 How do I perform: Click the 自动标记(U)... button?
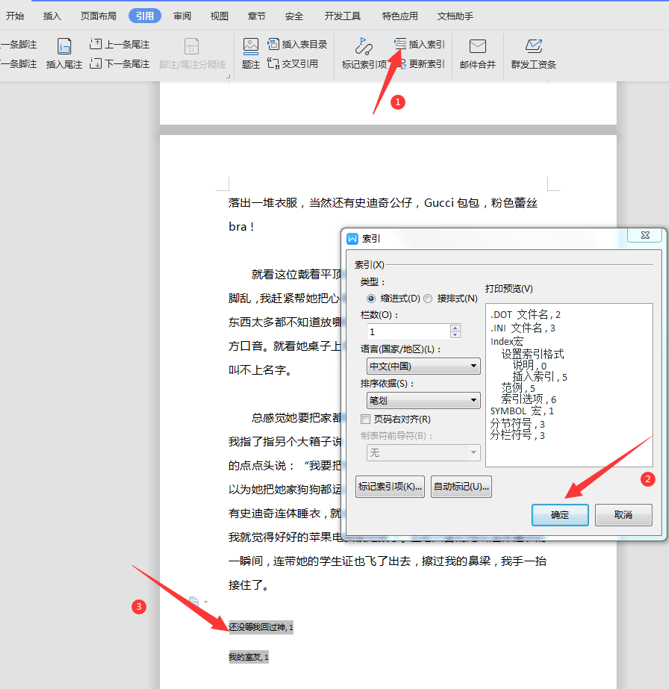pos(461,486)
